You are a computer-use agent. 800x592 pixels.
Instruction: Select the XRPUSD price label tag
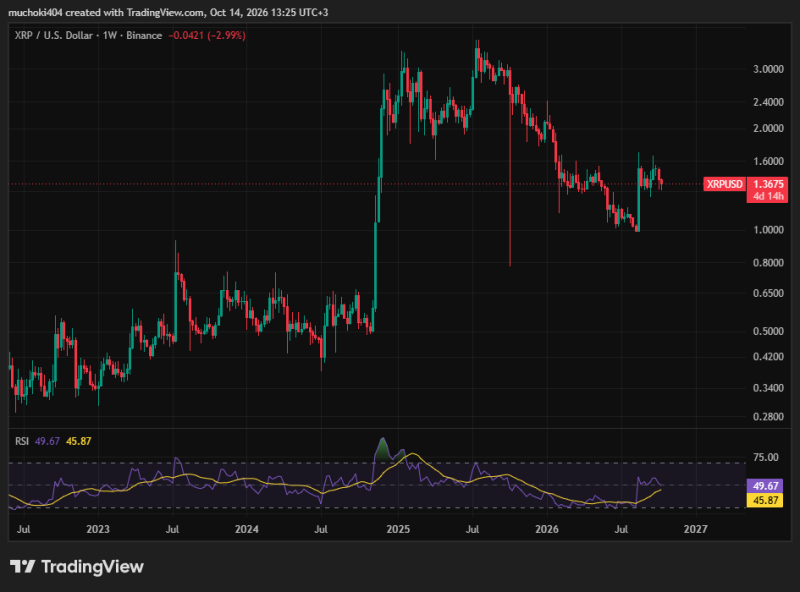tap(724, 184)
